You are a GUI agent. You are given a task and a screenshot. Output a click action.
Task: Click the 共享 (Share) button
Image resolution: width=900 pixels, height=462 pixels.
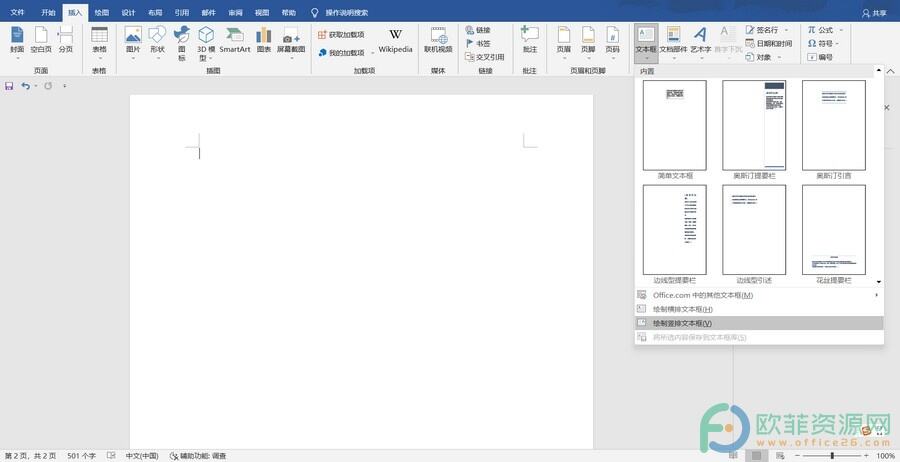(x=873, y=13)
